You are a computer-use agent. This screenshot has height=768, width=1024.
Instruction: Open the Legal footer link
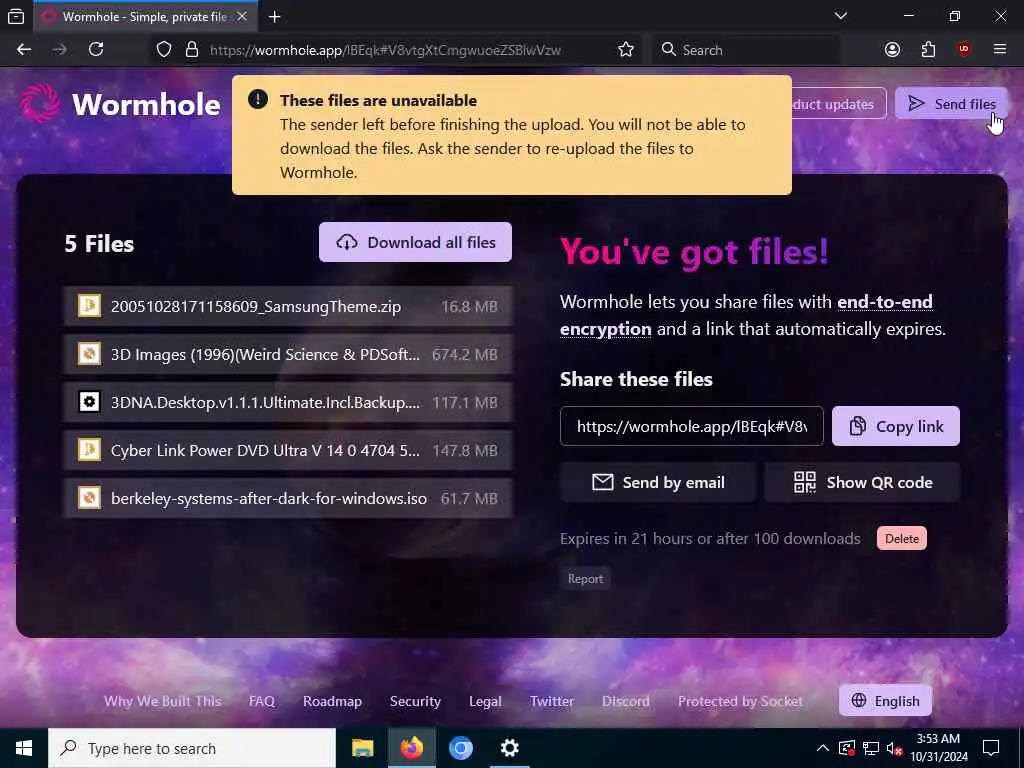(485, 701)
